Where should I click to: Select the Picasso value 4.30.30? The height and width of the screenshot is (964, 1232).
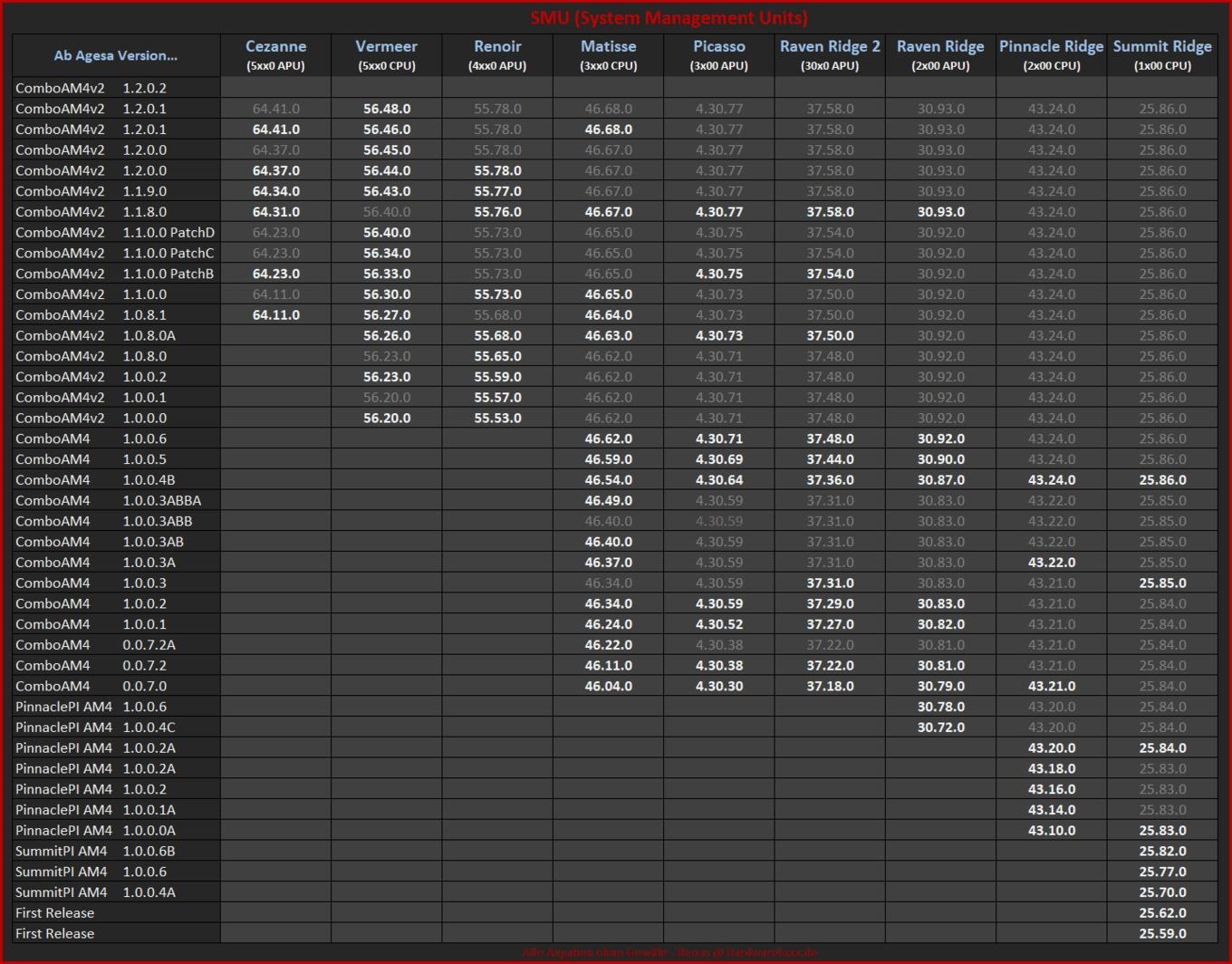coord(719,686)
